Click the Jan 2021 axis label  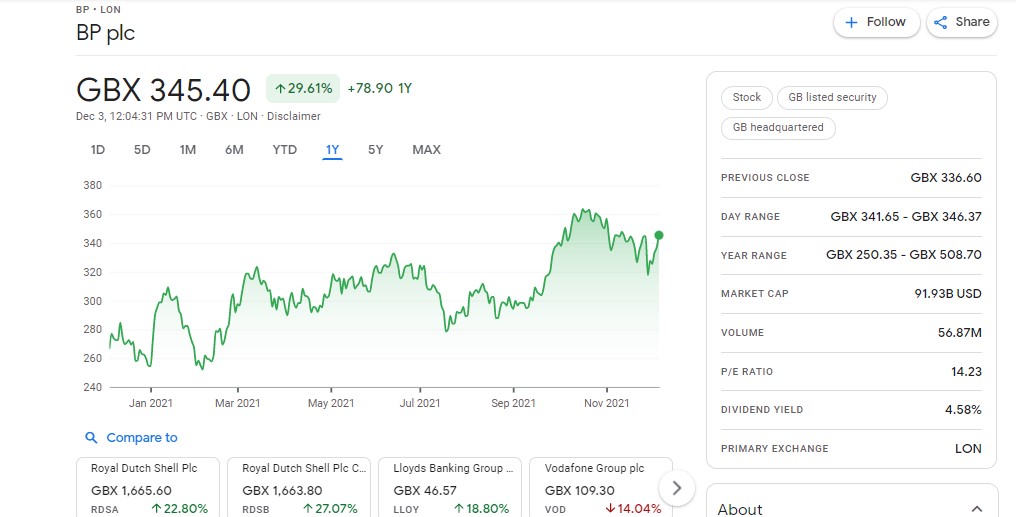[x=150, y=403]
